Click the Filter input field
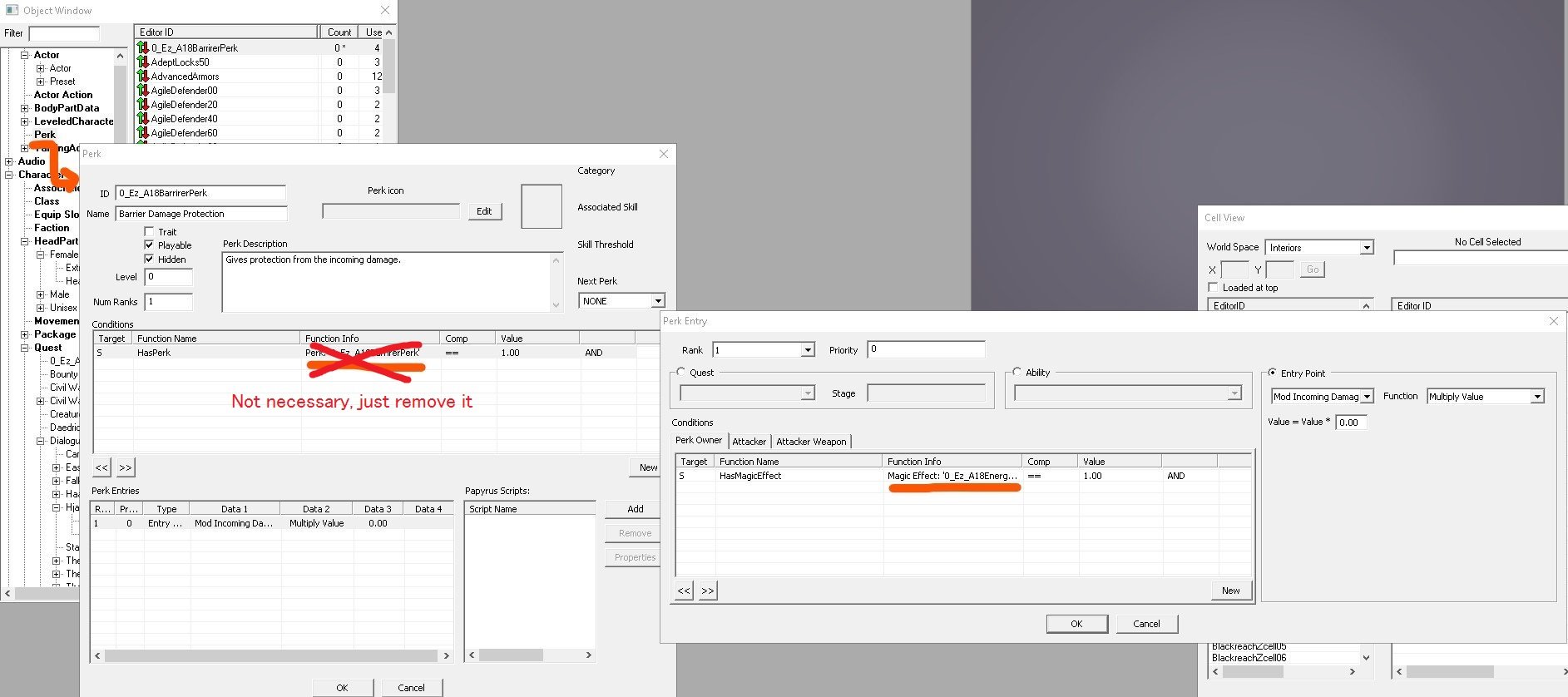This screenshot has width=1568, height=697. tap(64, 33)
